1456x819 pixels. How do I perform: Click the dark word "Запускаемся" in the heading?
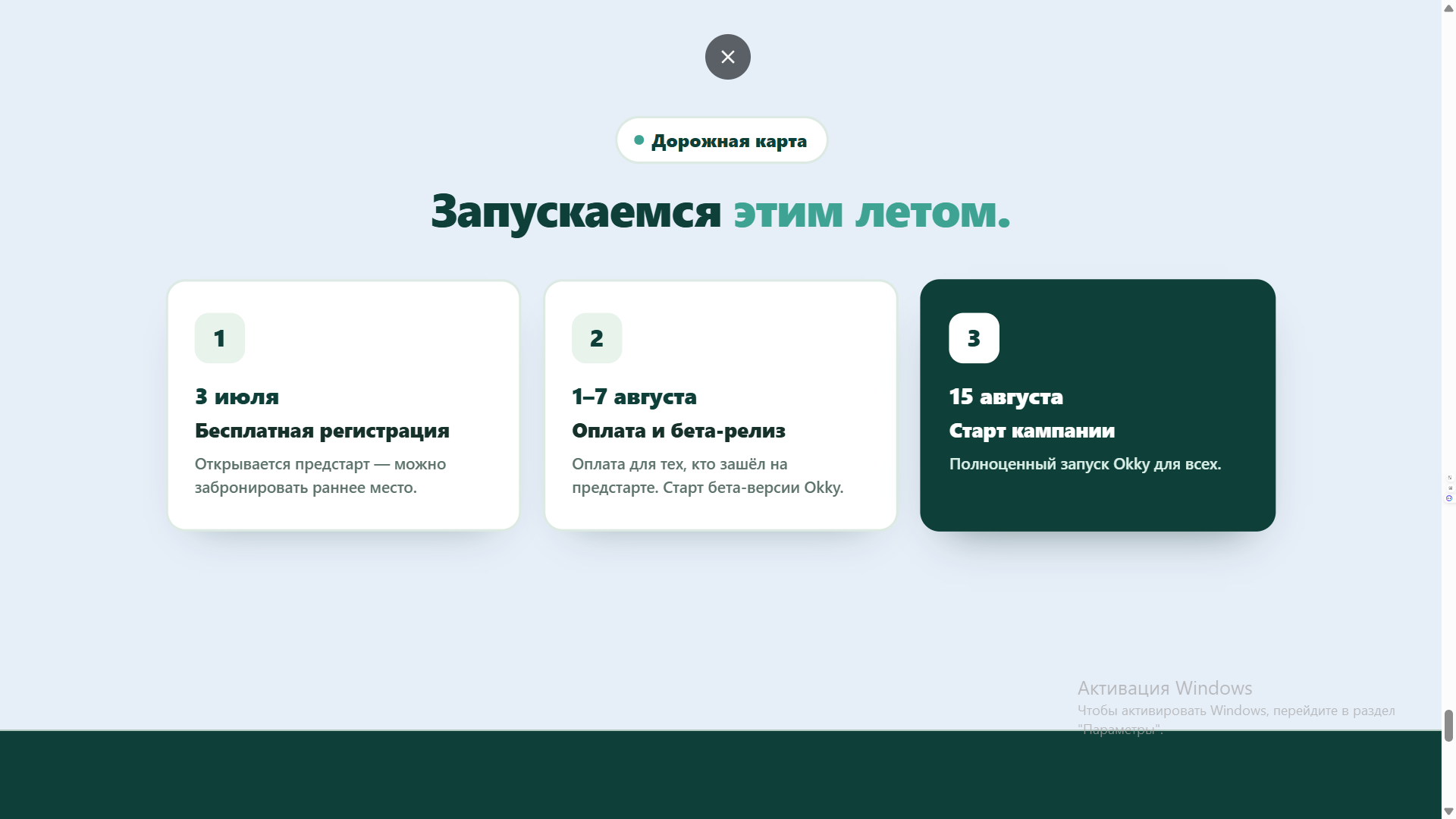click(x=576, y=212)
